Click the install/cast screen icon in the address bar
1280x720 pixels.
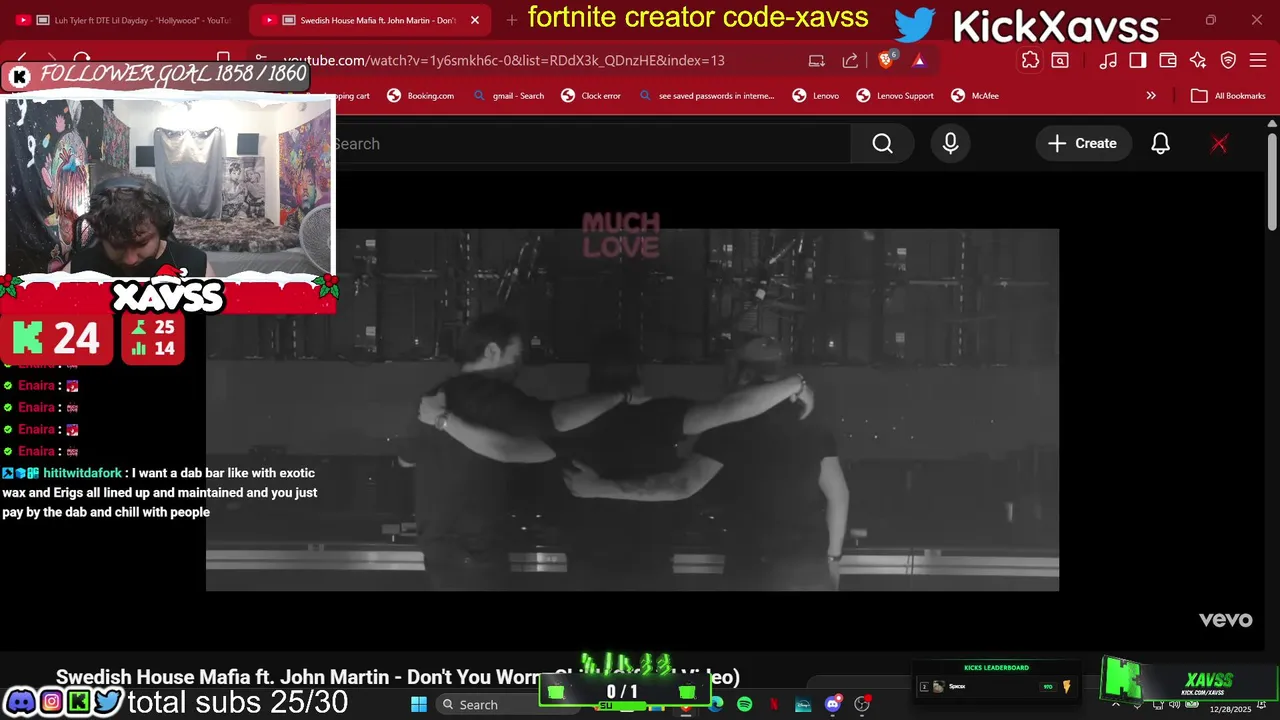point(817,60)
